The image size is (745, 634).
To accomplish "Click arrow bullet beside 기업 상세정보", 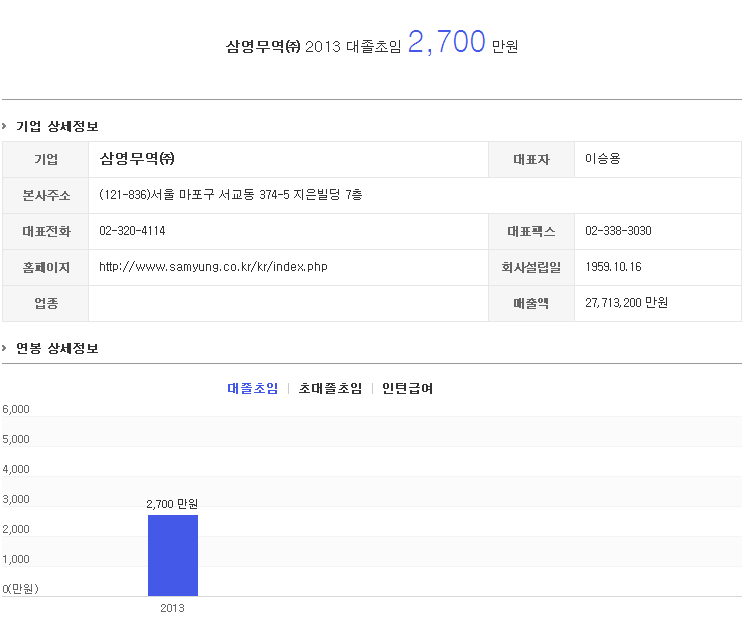I will click(x=4, y=126).
